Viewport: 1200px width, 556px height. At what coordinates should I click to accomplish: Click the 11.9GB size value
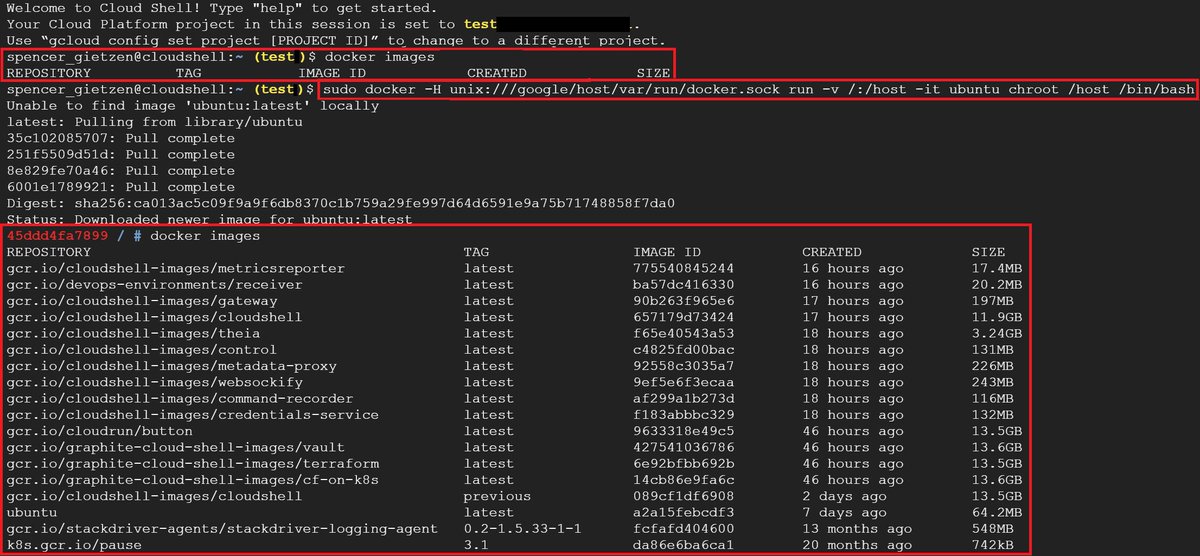click(x=997, y=317)
